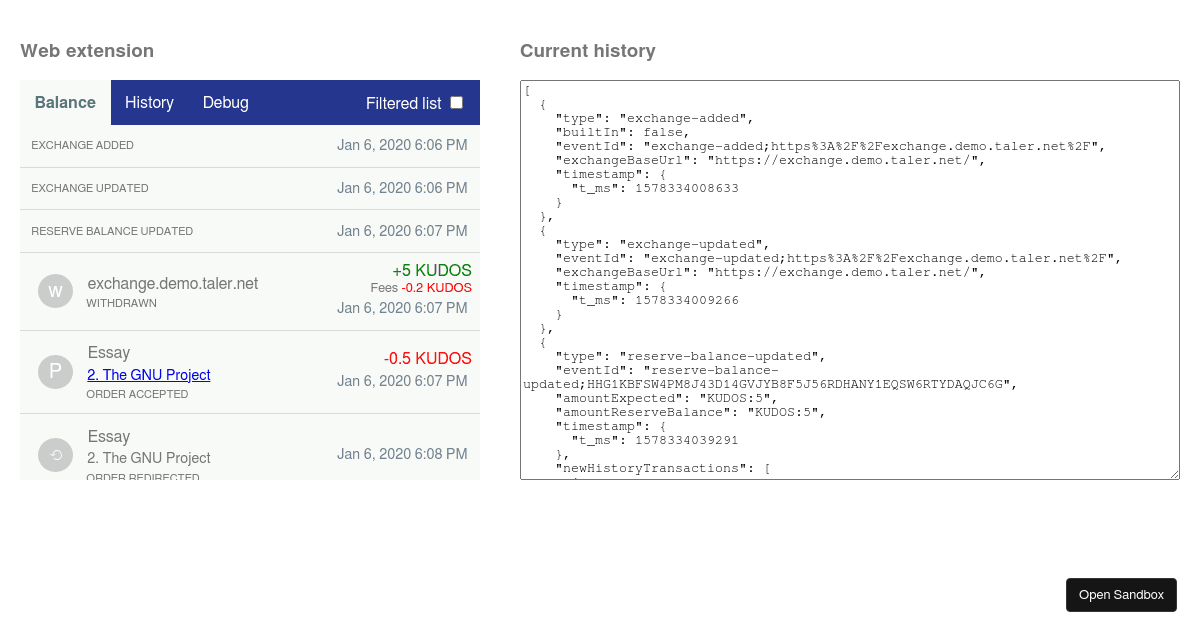Switch to the History tab
The width and height of the screenshot is (1200, 630).
[149, 102]
